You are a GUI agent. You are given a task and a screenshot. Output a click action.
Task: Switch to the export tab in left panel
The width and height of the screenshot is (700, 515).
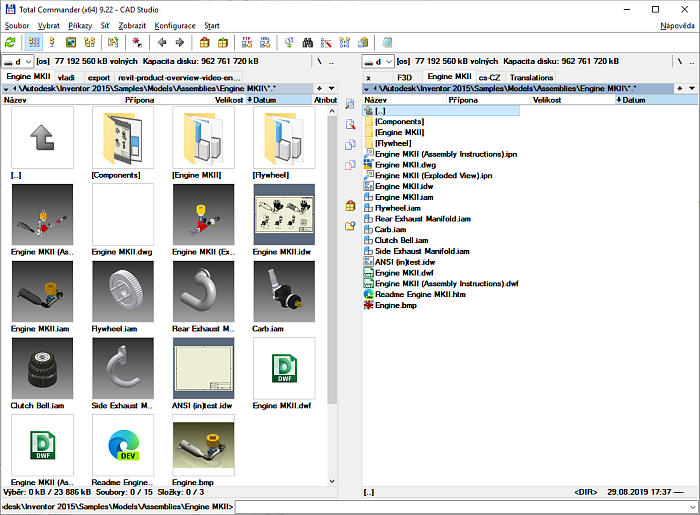[x=99, y=76]
